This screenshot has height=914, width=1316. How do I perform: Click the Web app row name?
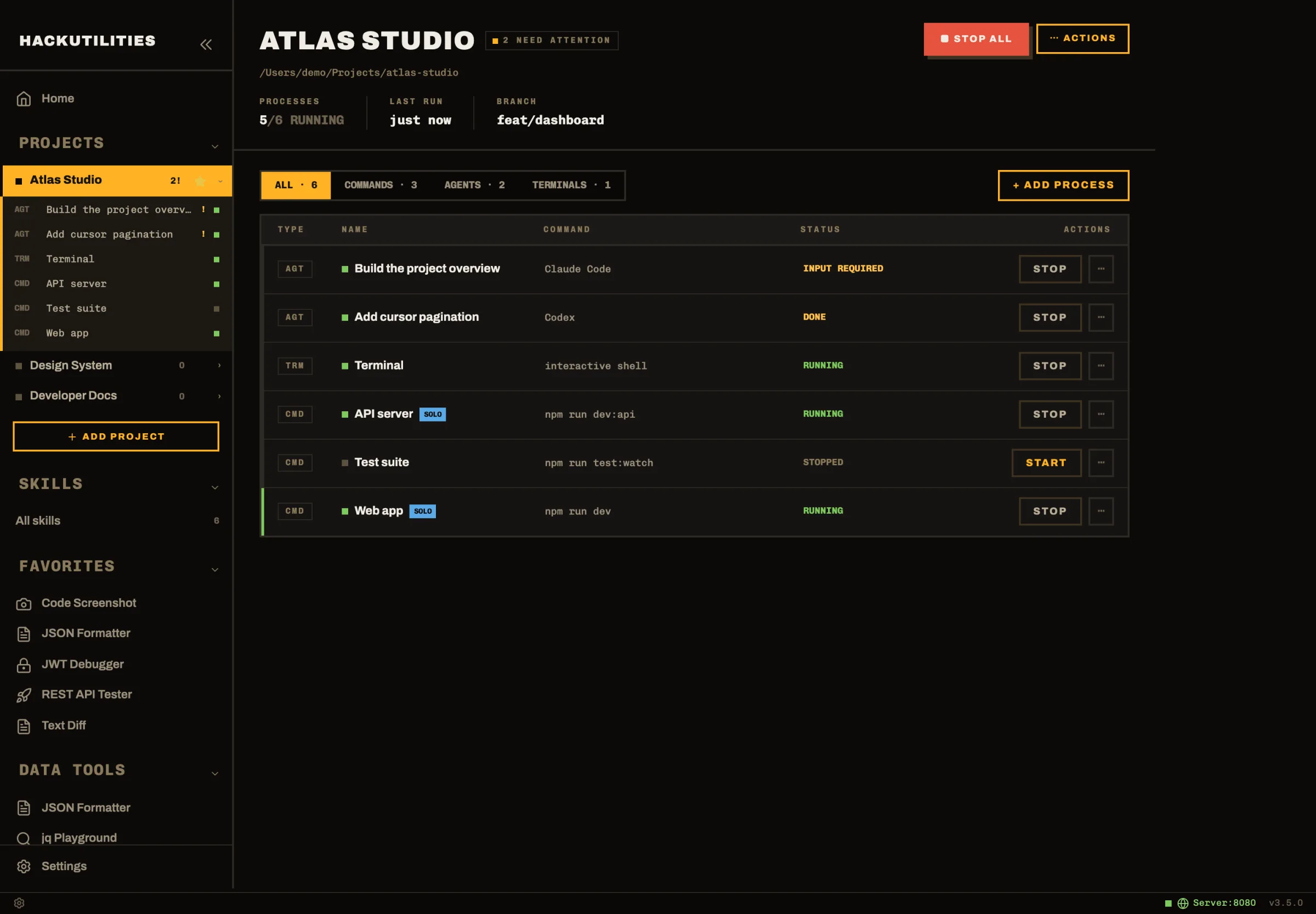(x=378, y=511)
